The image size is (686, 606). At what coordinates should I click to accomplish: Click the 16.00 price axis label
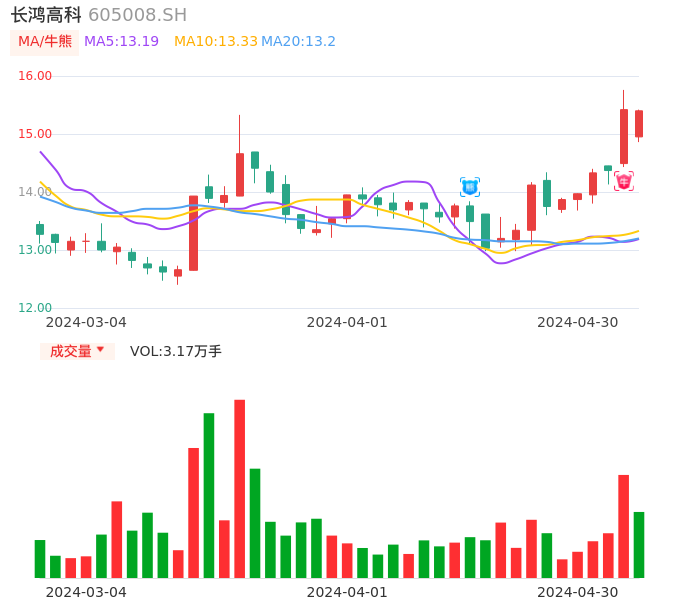pos(35,76)
